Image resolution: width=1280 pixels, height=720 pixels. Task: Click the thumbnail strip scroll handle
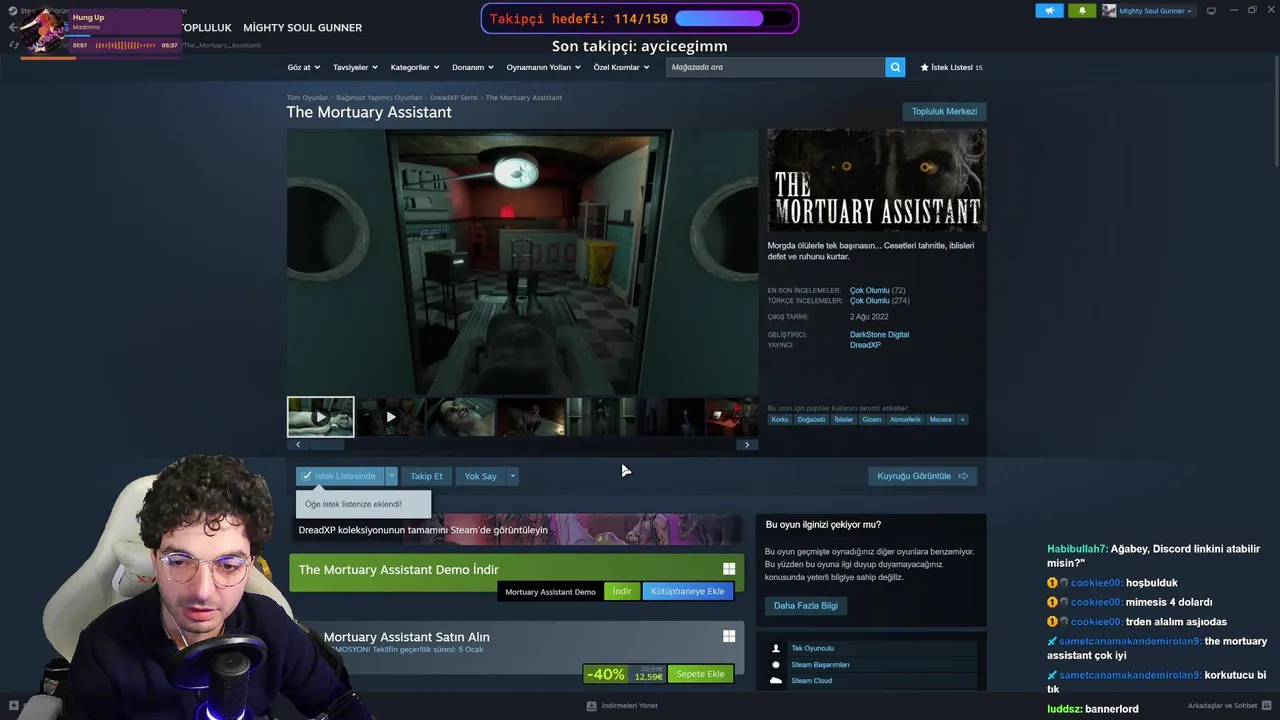(x=327, y=445)
